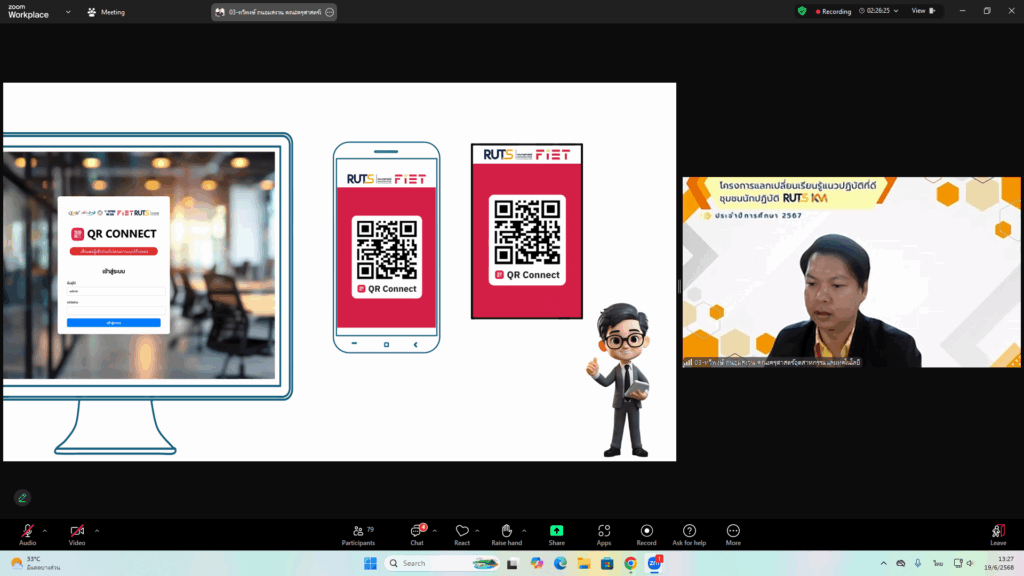Switch the Thai keyboard language indicator
This screenshot has width=1024, height=576.
(x=938, y=564)
